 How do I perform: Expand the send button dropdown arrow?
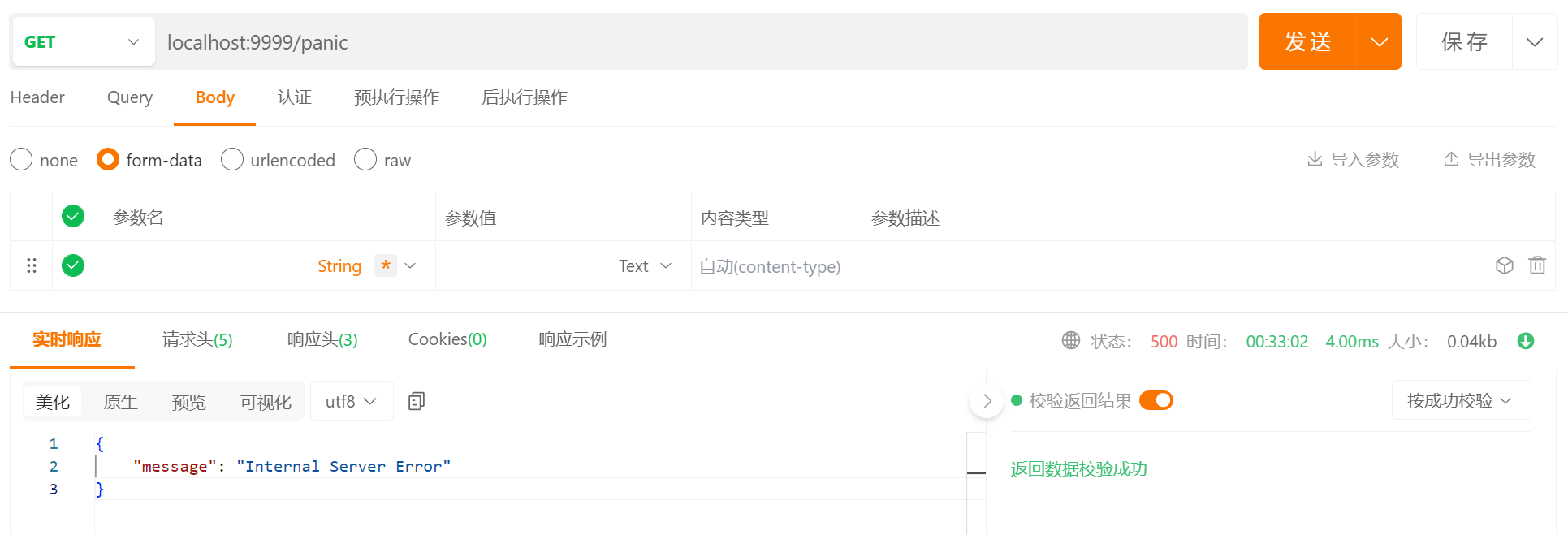(x=1379, y=41)
